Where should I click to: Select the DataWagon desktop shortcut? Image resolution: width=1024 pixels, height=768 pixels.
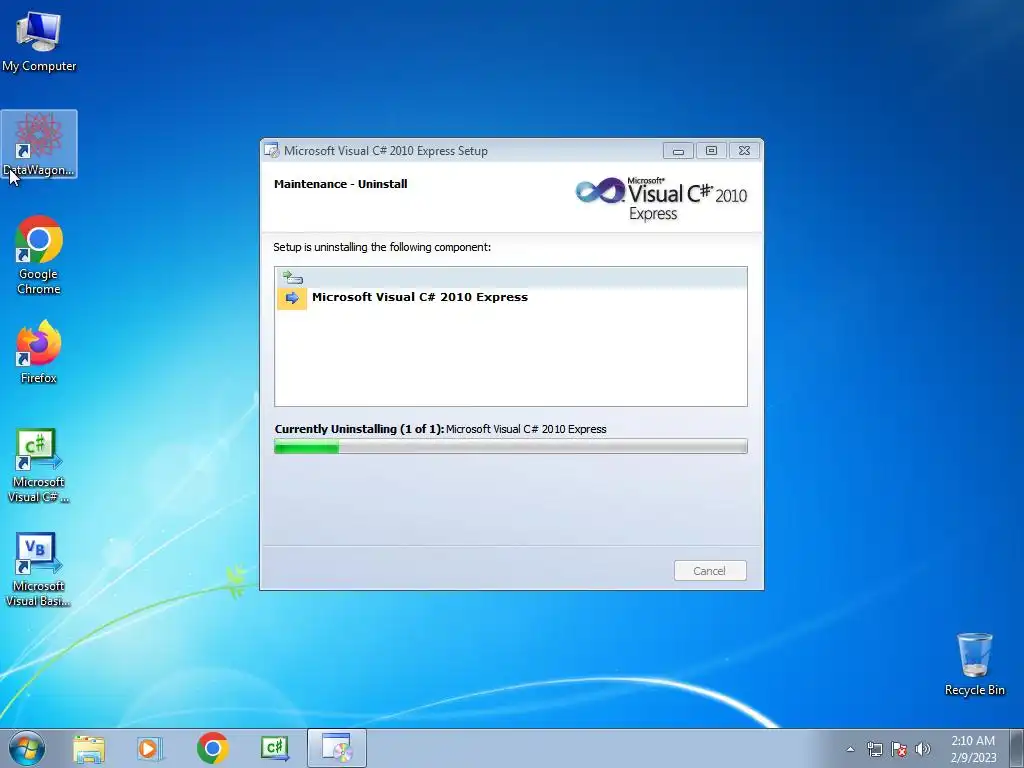click(x=39, y=144)
